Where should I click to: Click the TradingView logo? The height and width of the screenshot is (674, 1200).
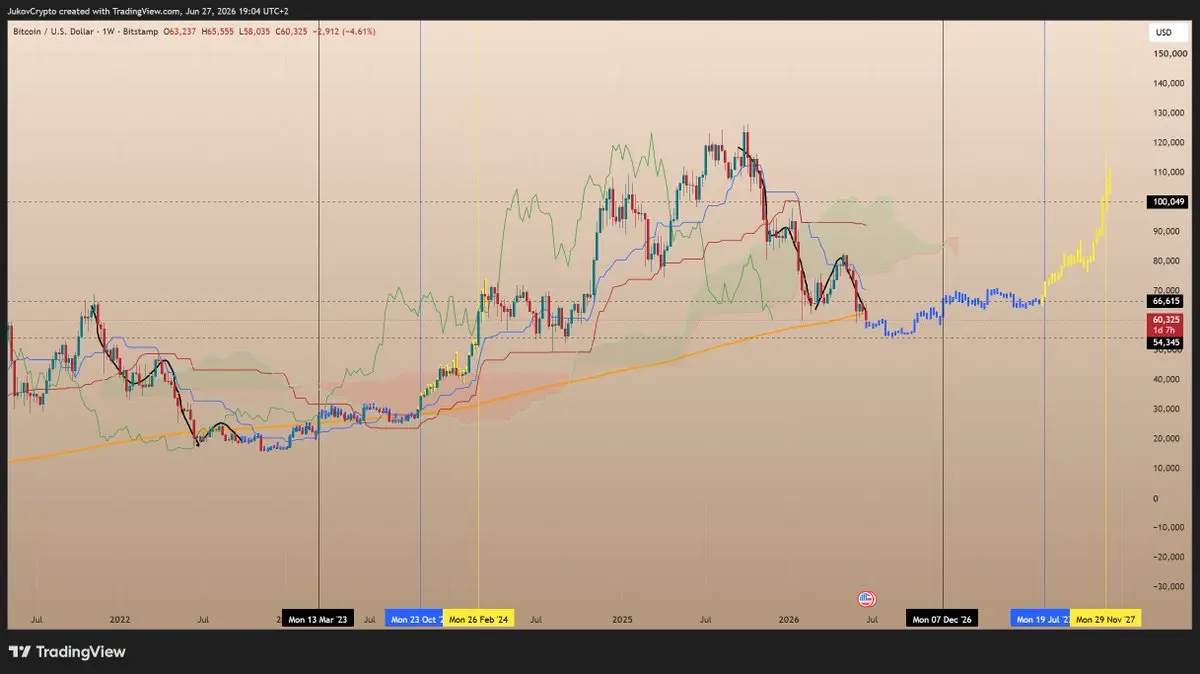67,652
